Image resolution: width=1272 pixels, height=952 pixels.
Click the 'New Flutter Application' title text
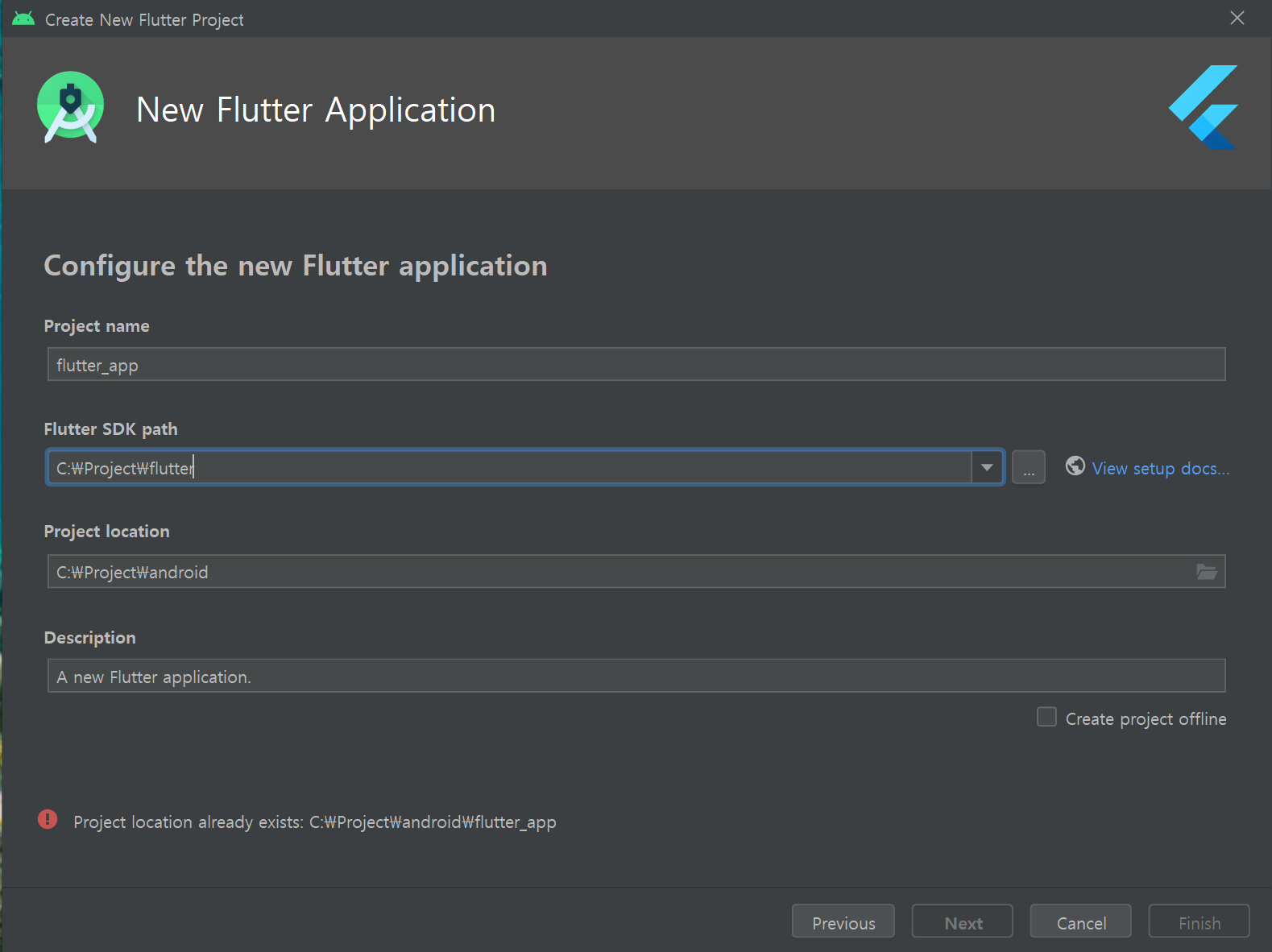(316, 110)
